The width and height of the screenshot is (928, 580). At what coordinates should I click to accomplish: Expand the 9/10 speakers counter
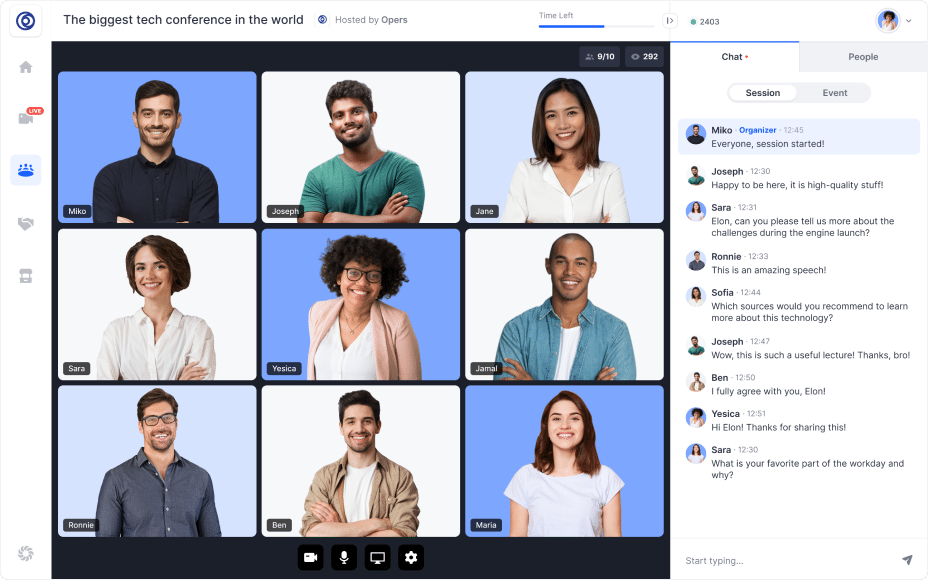pos(600,56)
